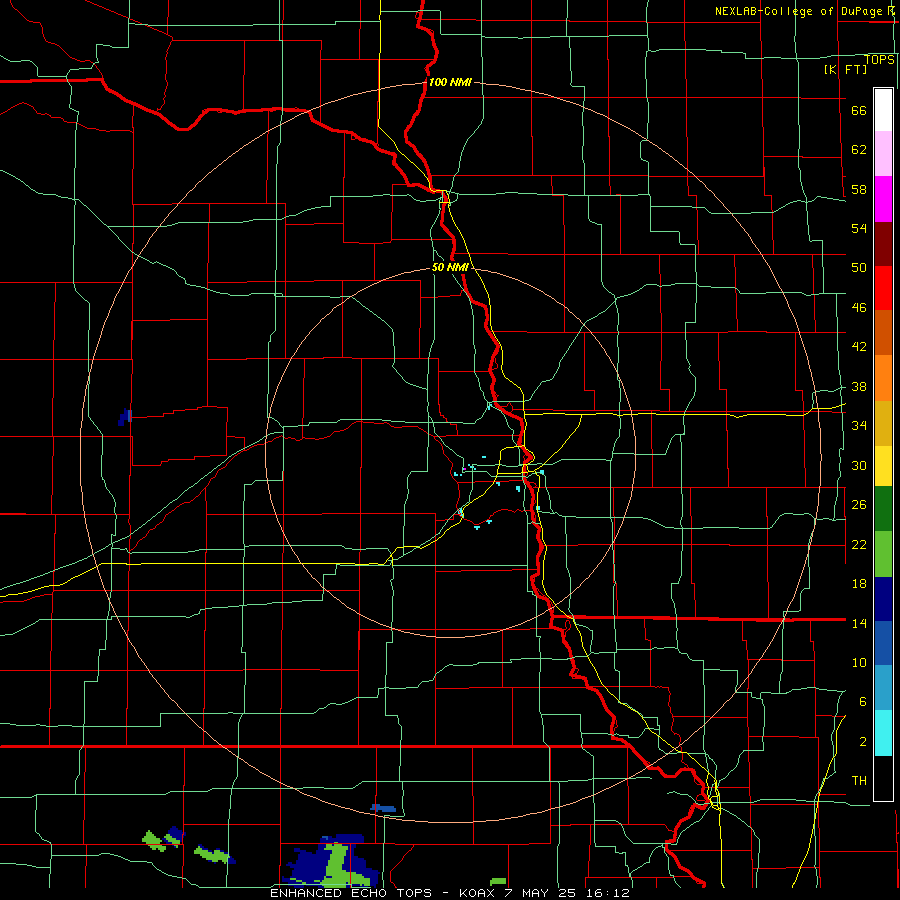Click the "42" legend value

pyautogui.click(x=859, y=346)
